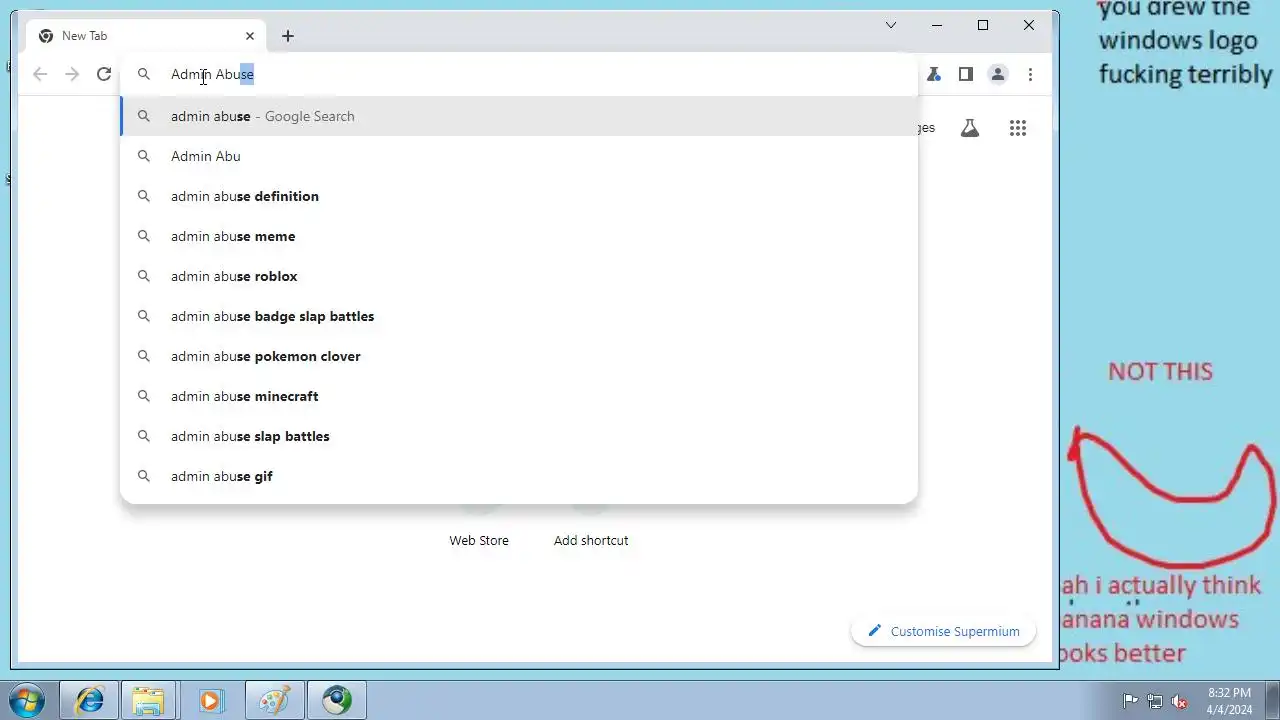Click magnifier icon beside 'admin abuse roblox'
This screenshot has width=1280, height=720.
point(144,276)
